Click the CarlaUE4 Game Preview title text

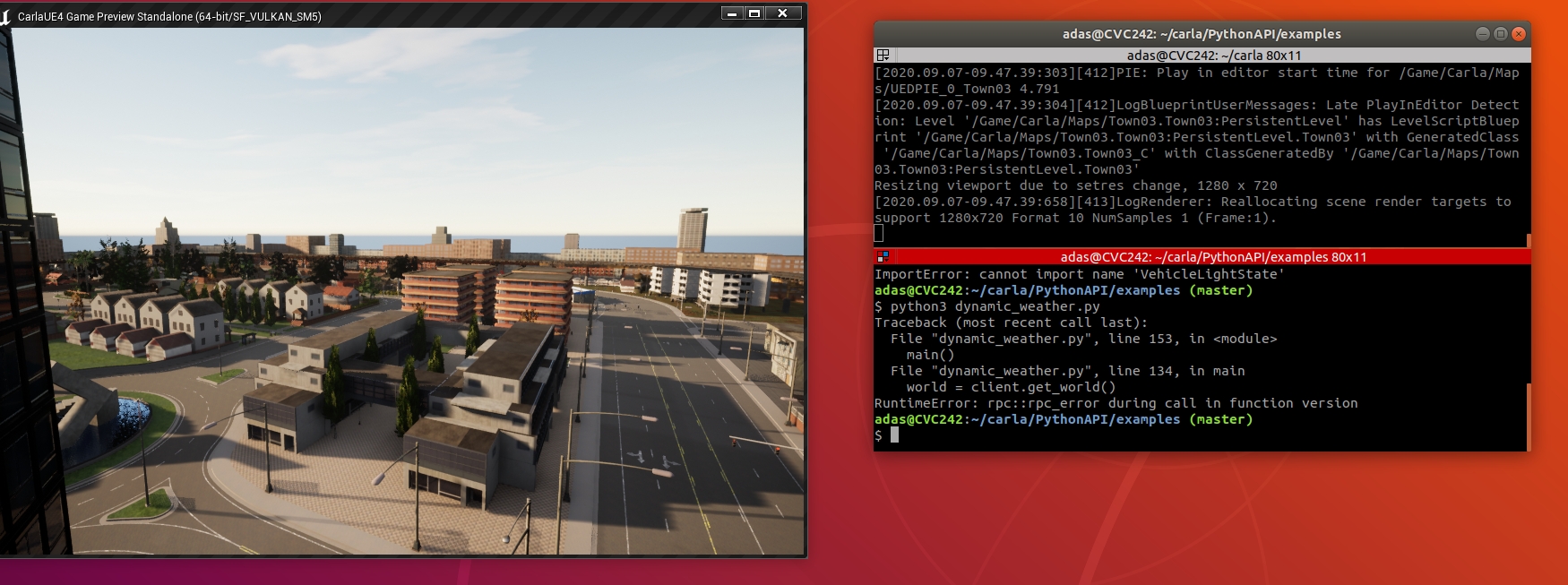click(169, 16)
